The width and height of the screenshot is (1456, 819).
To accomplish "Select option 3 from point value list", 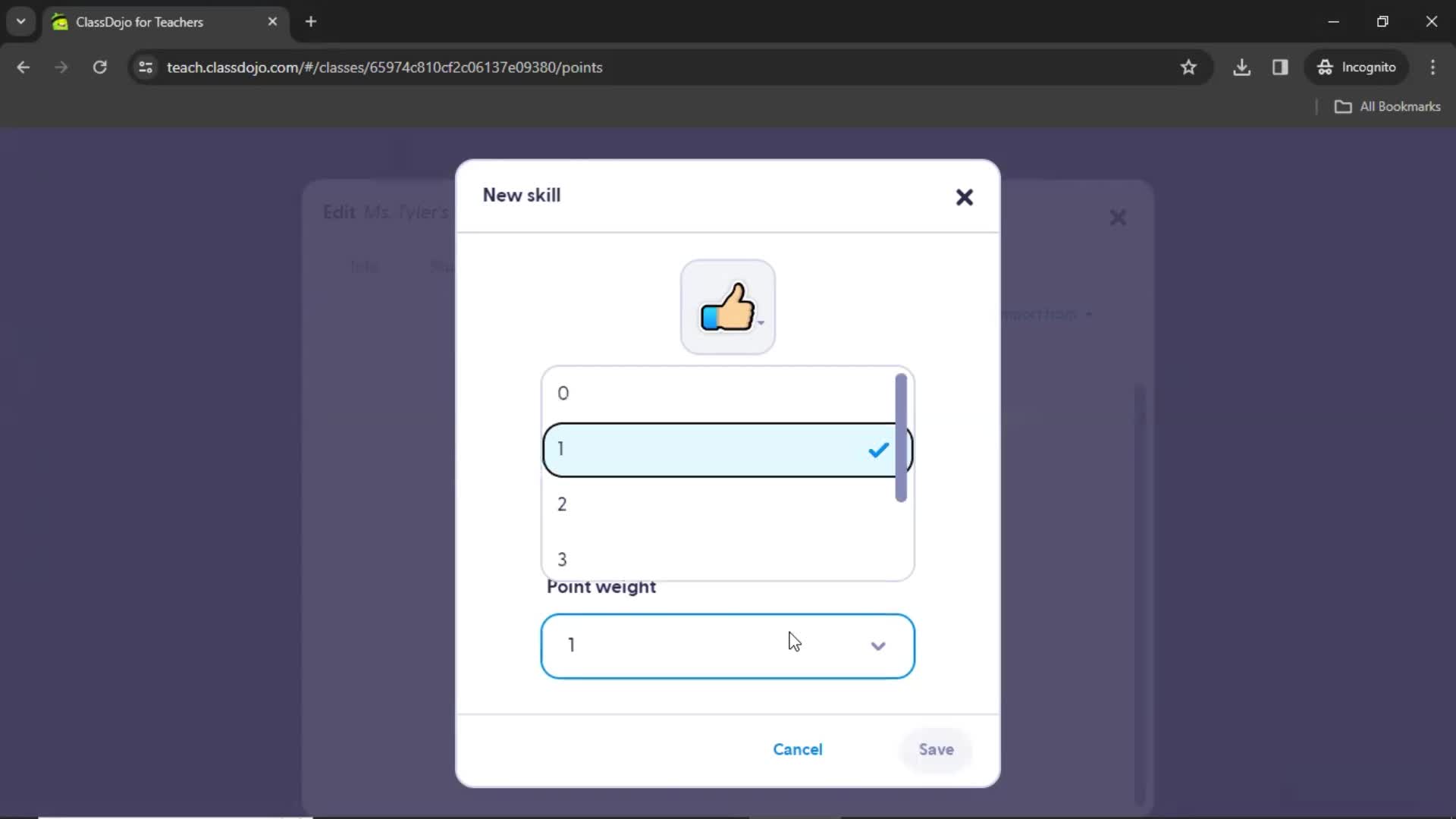I will click(564, 559).
